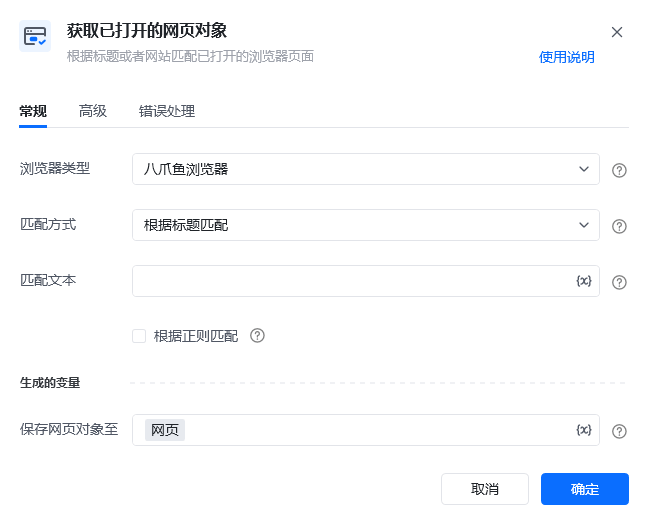Click the 匹配方式 label

click(48, 224)
